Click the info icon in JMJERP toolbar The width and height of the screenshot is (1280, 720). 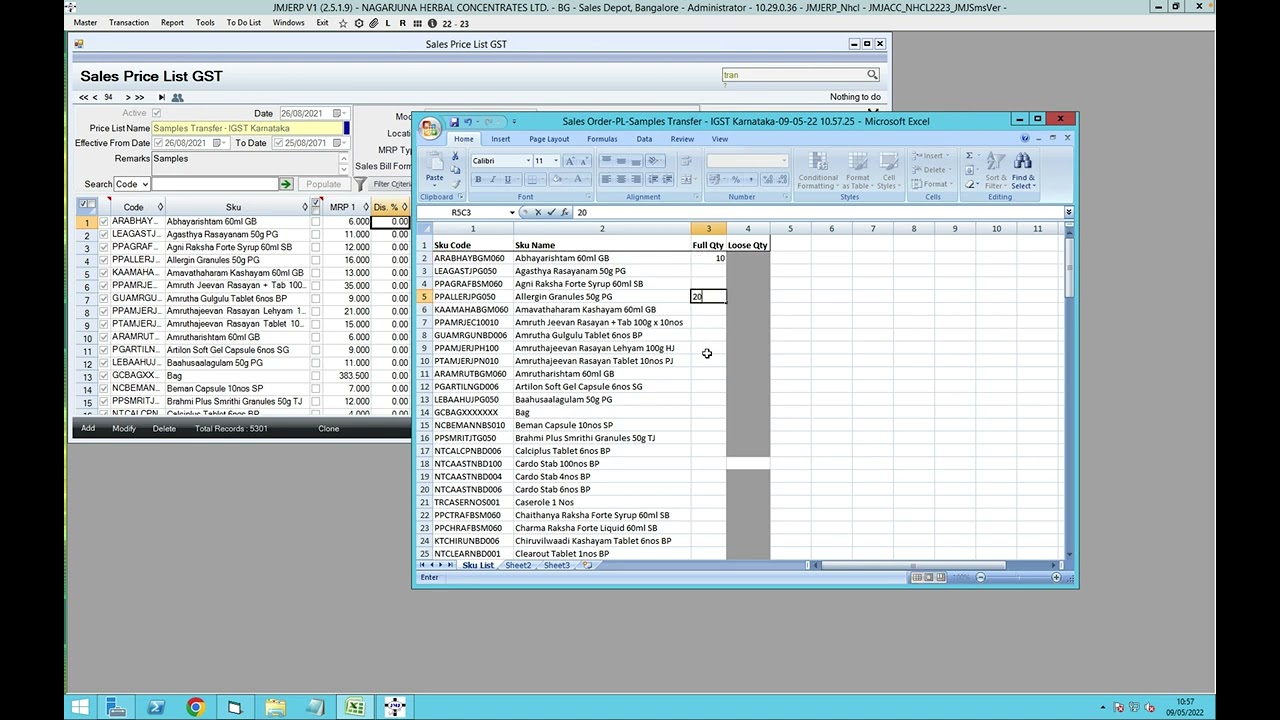(x=432, y=23)
